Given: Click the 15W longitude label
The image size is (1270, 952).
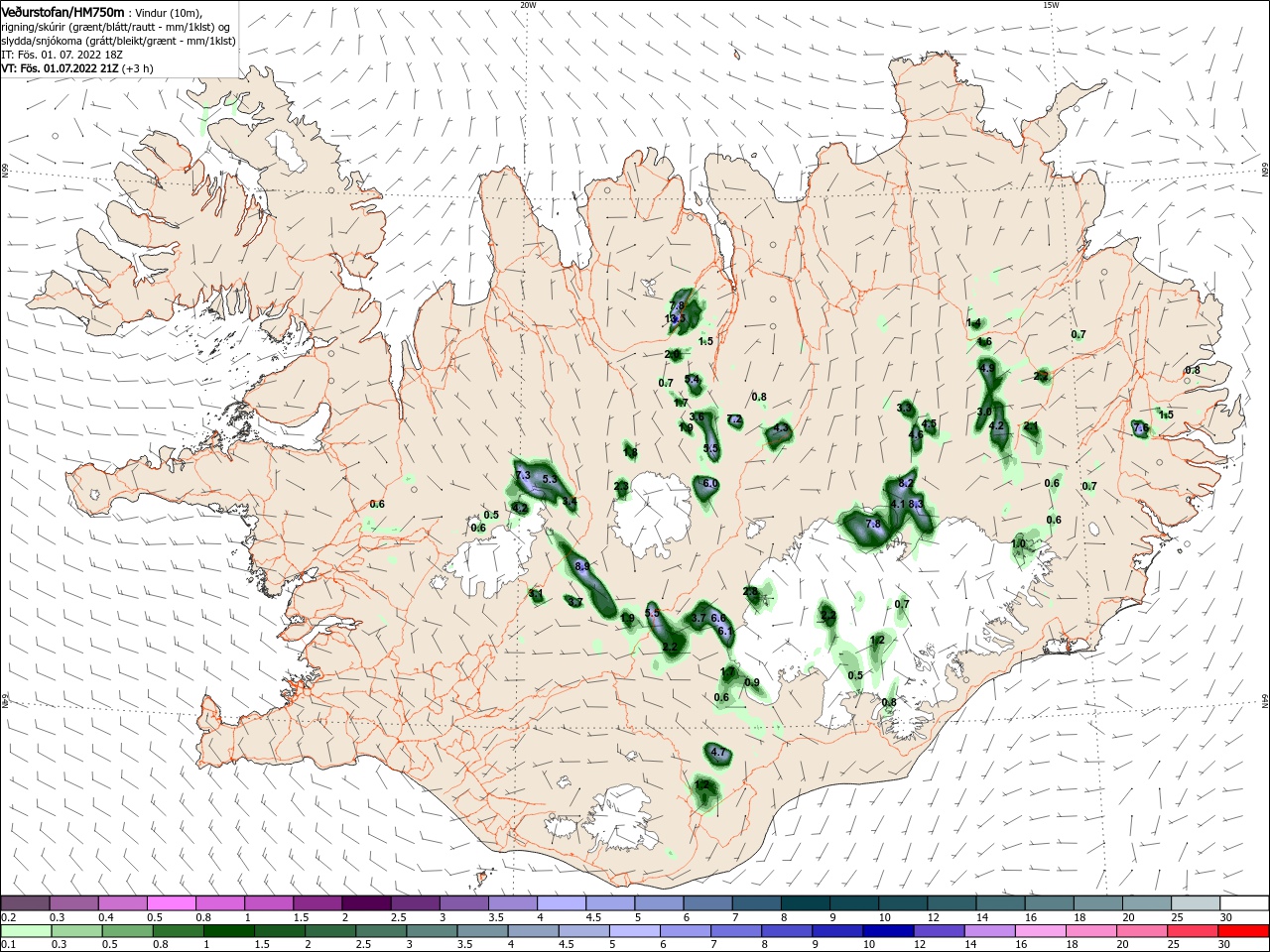Looking at the screenshot, I should [x=1050, y=5].
